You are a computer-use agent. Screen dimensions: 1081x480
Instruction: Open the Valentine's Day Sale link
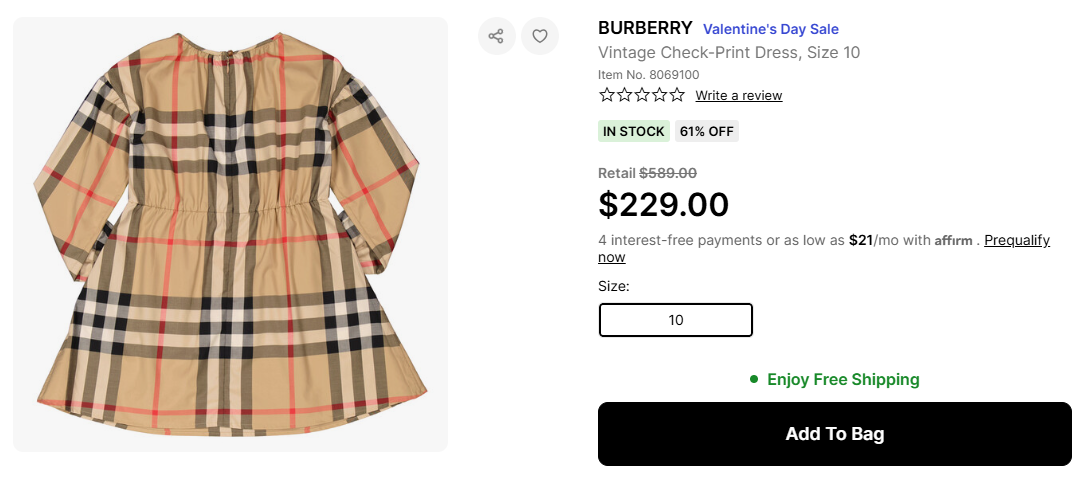(771, 29)
